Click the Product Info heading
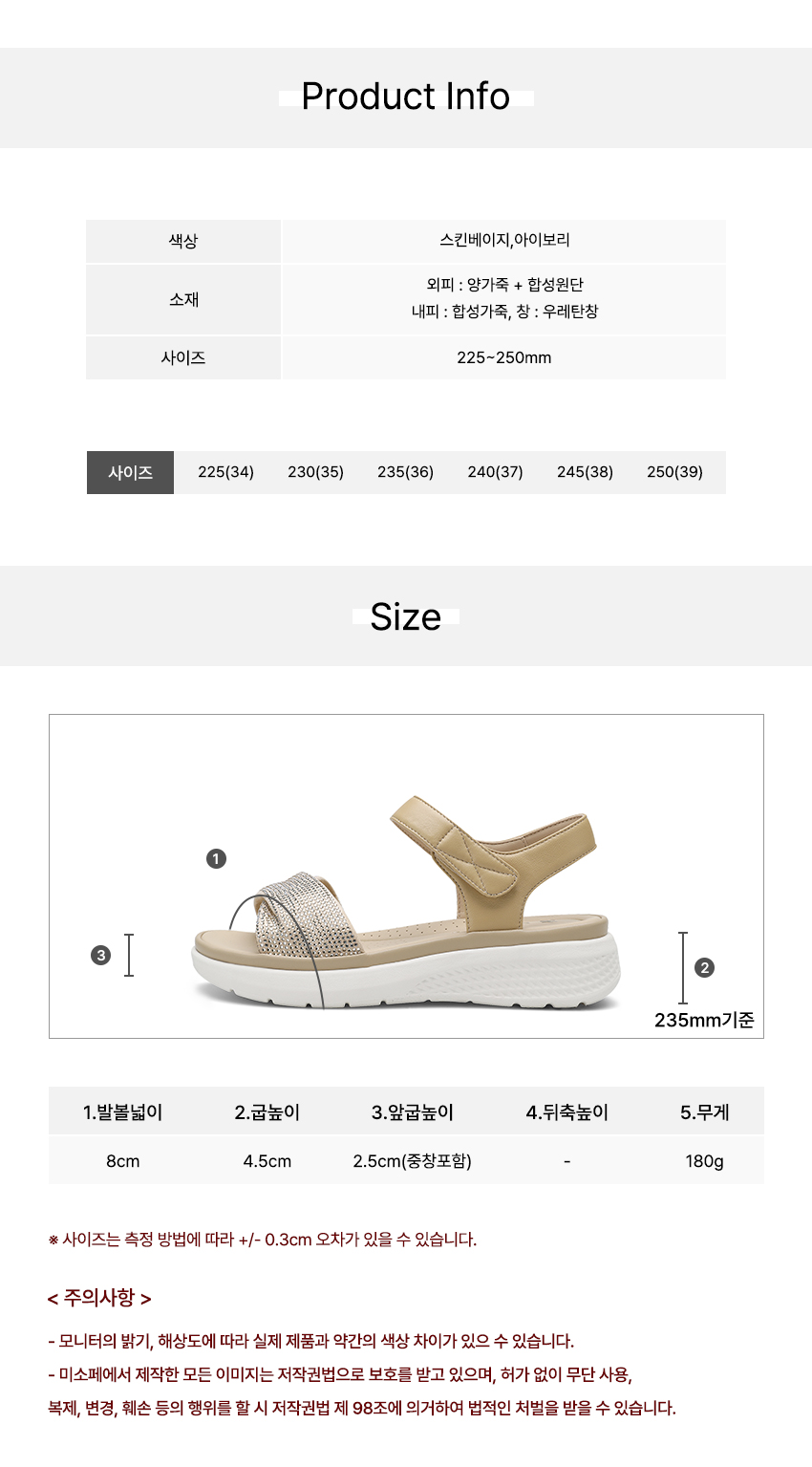The width and height of the screenshot is (812, 1467). [x=406, y=97]
